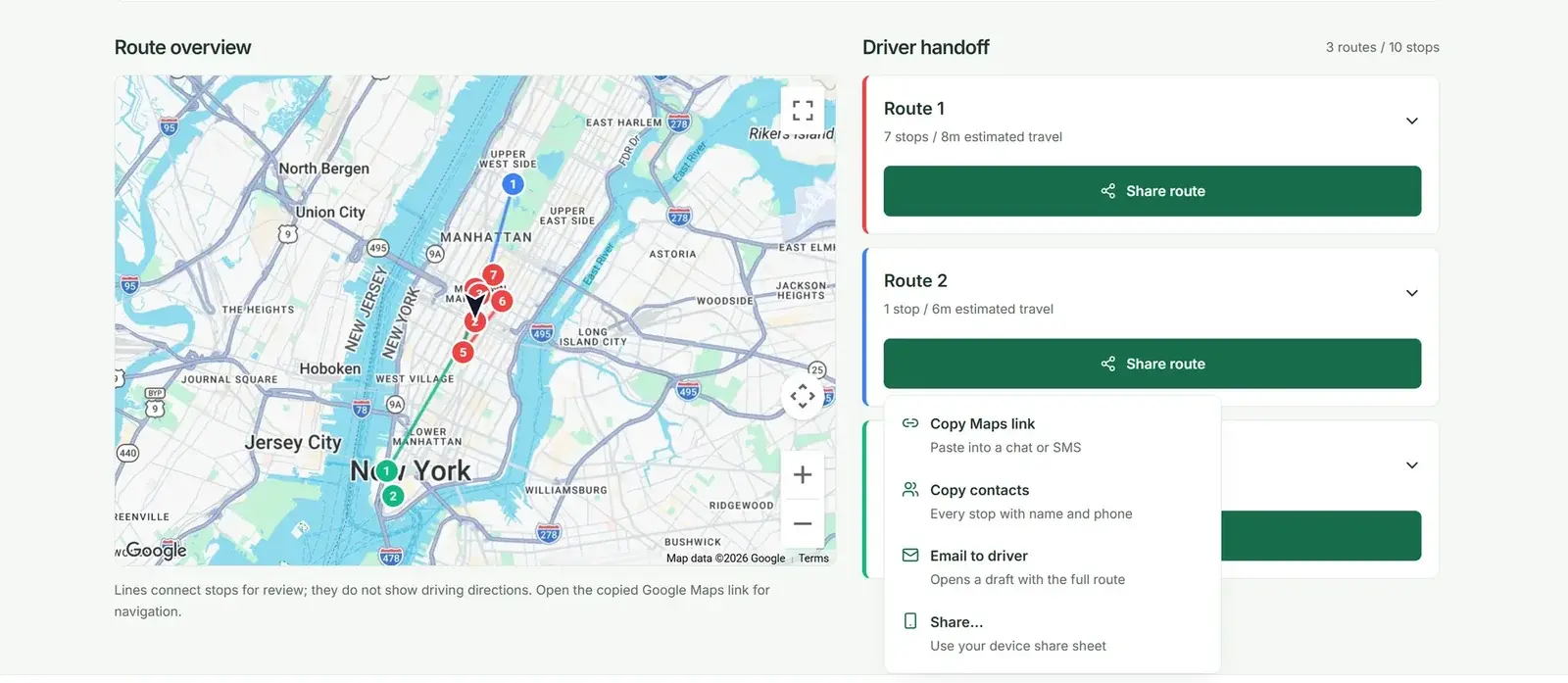Viewport: 1568px width, 683px height.
Task: Choose Email to driver from share menu
Action: (x=1053, y=567)
